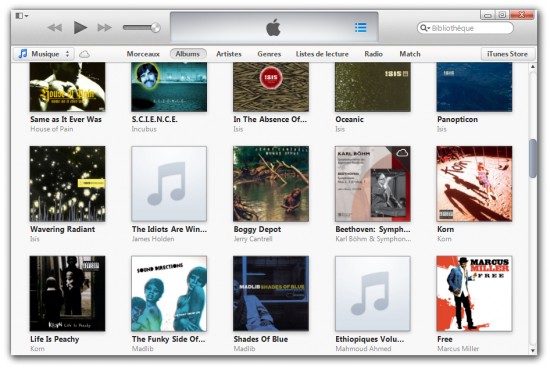Adjust the volume slider knob
This screenshot has width=550, height=368.
(x=155, y=27)
